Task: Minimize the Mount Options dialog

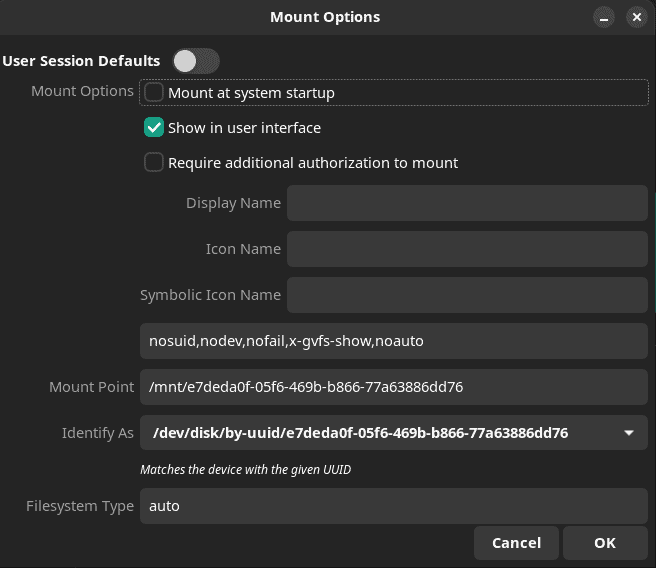Action: click(x=603, y=17)
